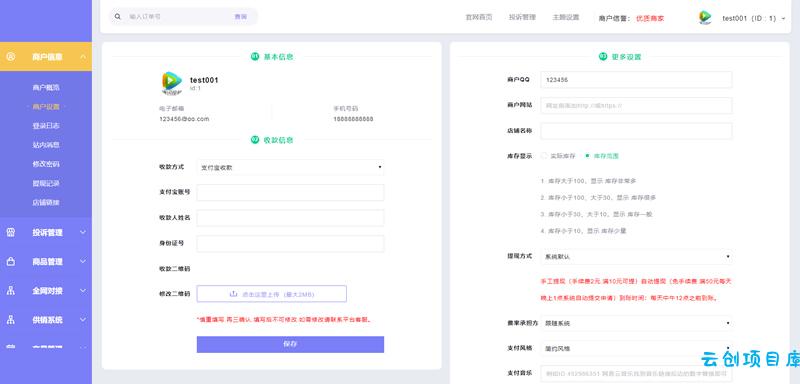The image size is (800, 384).
Task: Open 投诉管理 in the top navigation
Action: (x=522, y=17)
